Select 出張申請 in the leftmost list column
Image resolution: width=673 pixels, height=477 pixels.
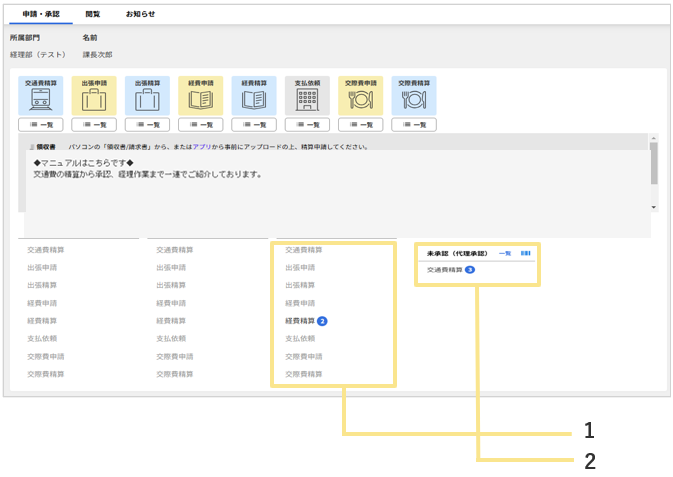pyautogui.click(x=42, y=267)
